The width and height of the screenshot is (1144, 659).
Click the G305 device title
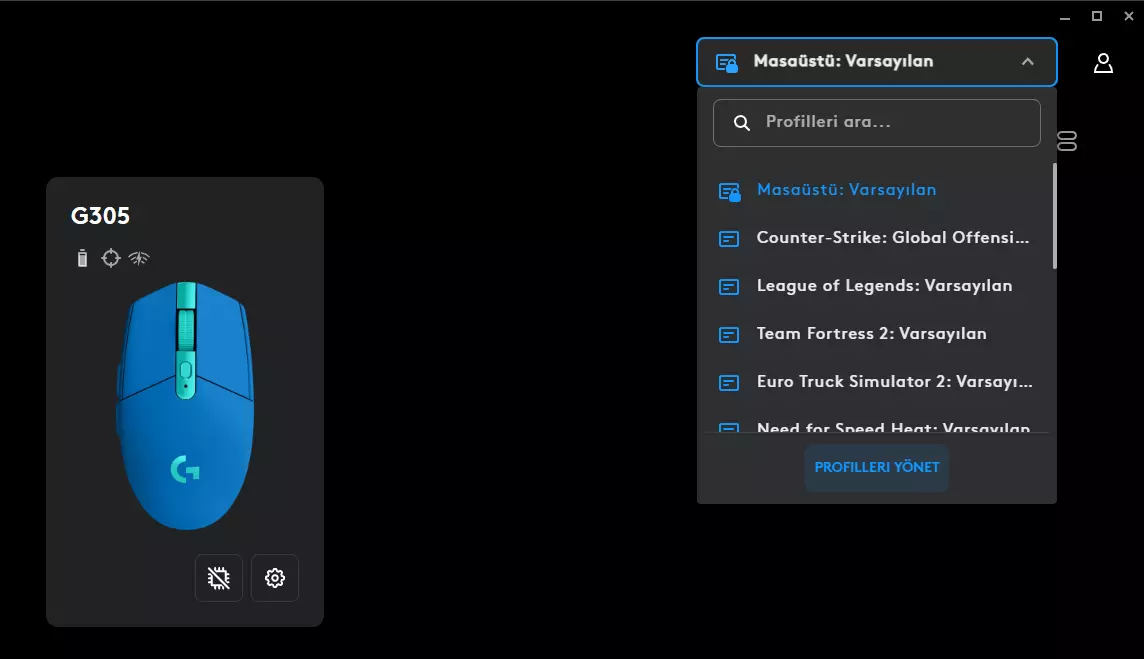pyautogui.click(x=100, y=216)
